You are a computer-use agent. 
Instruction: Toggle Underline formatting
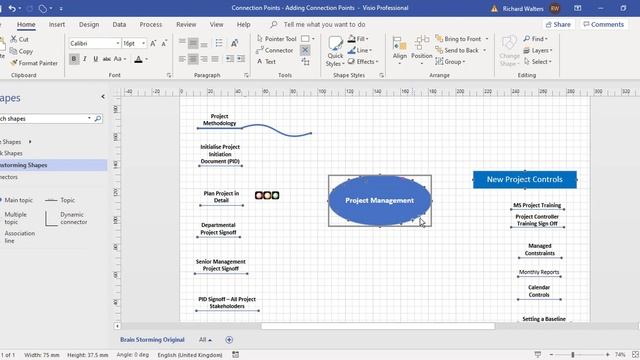point(96,59)
